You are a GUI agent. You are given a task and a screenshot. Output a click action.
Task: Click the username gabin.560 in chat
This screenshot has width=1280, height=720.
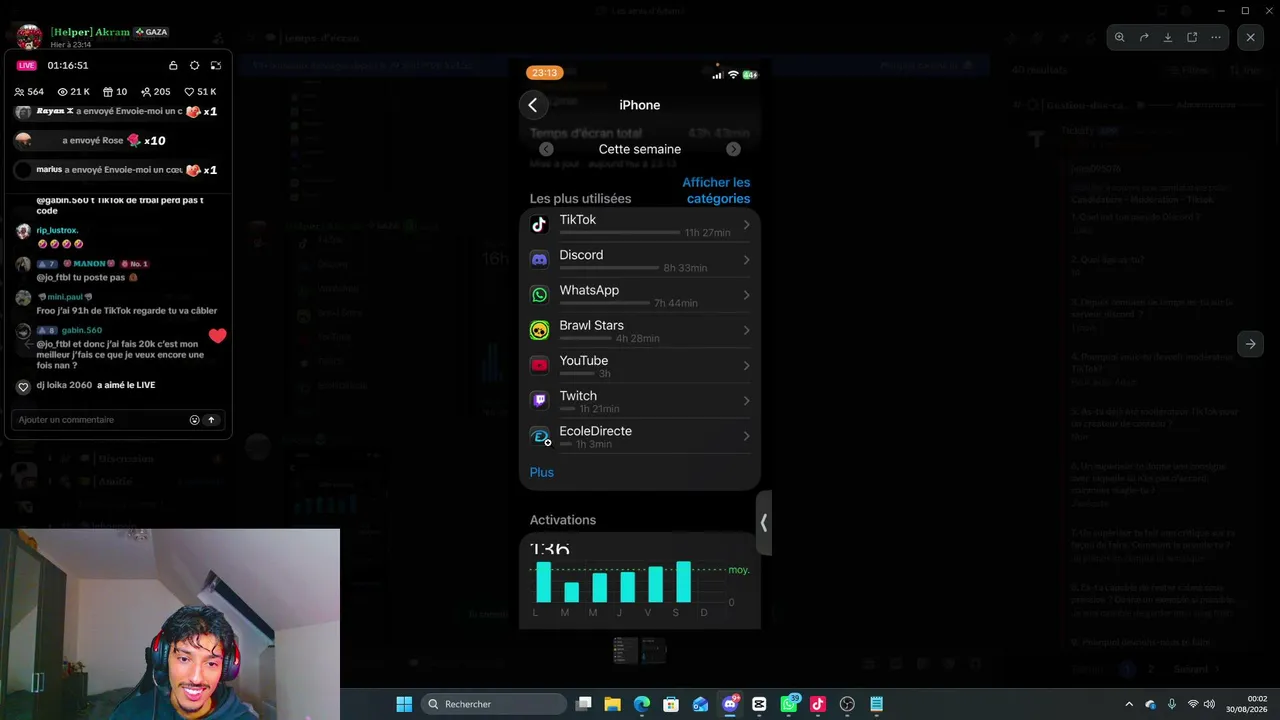82,330
